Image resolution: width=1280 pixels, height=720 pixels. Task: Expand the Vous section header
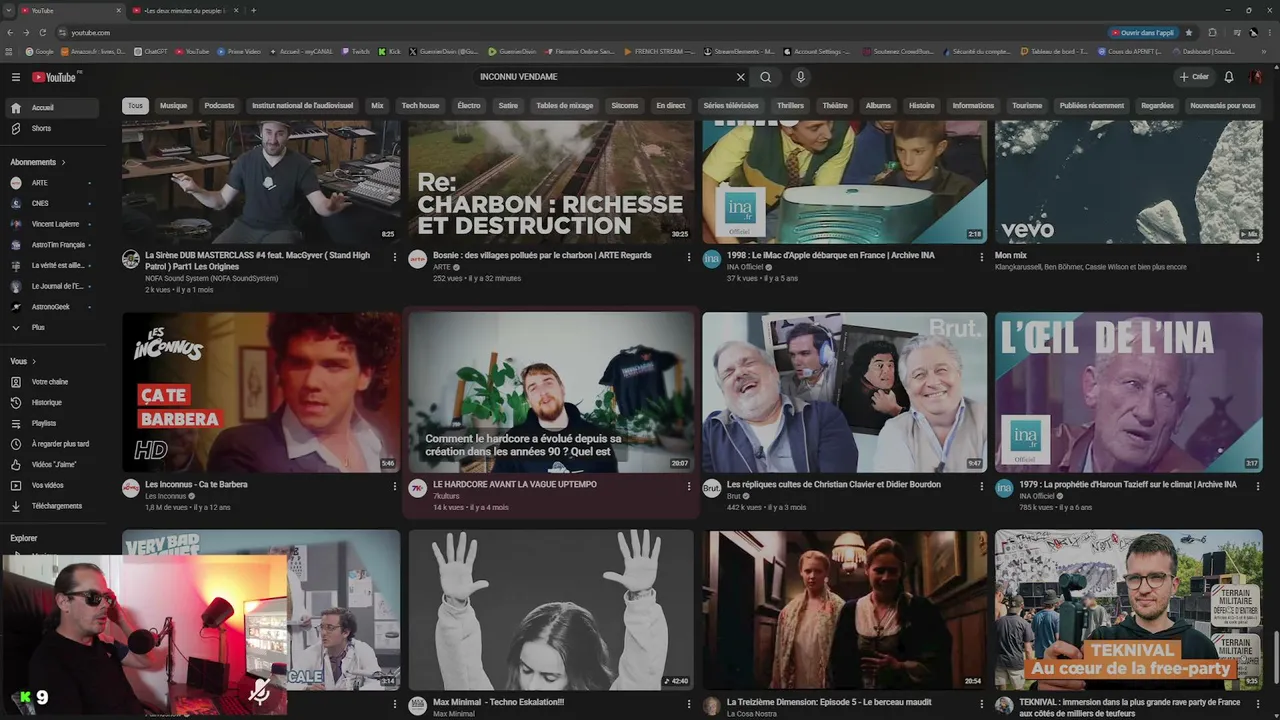(x=23, y=361)
